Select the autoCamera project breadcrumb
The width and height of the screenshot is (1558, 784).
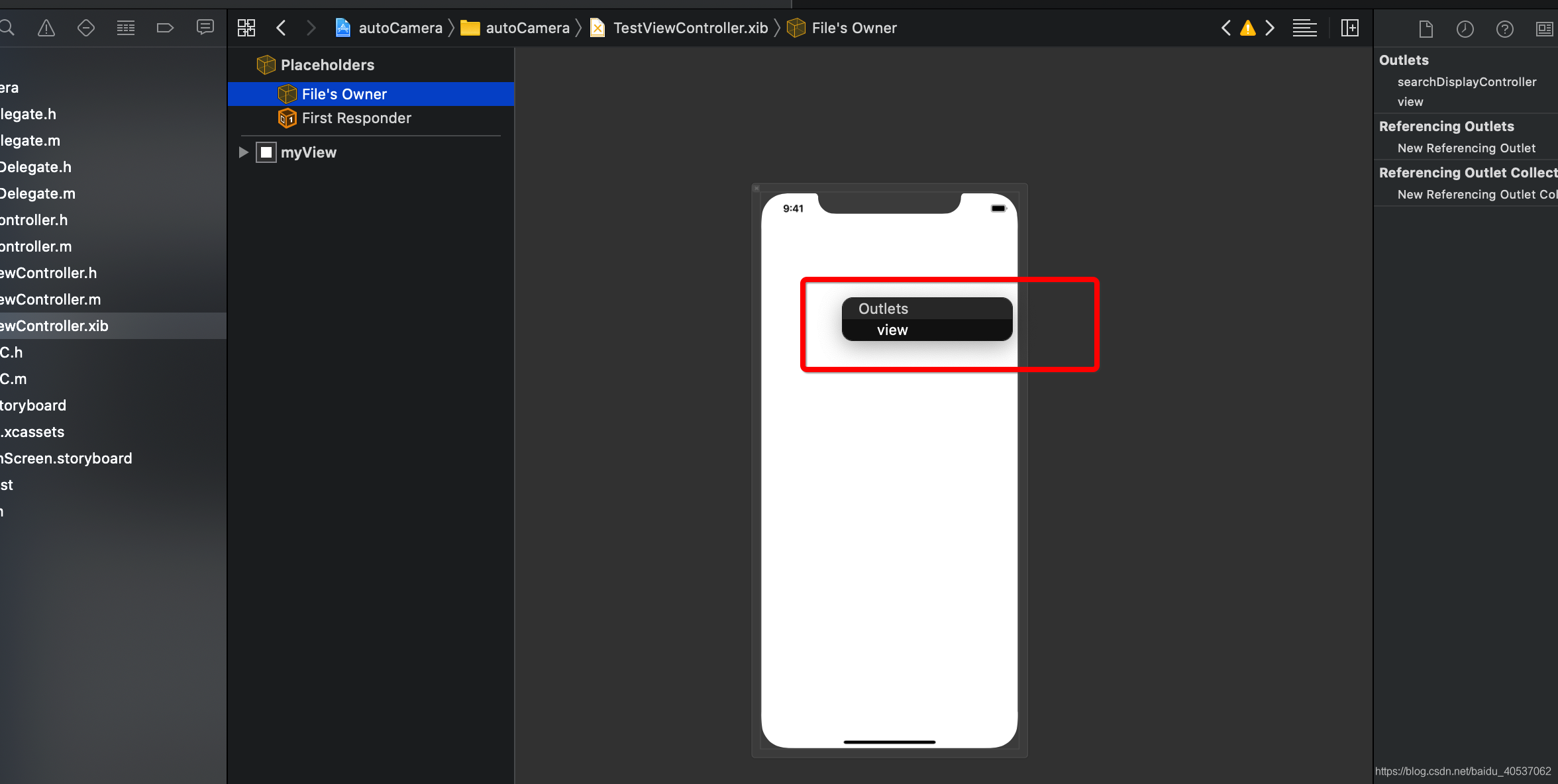click(389, 28)
